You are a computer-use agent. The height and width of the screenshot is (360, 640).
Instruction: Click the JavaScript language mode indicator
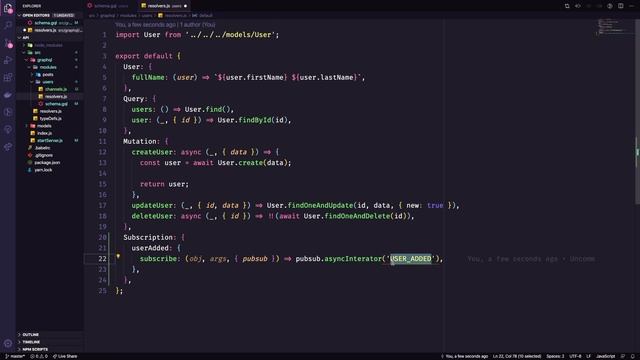coord(605,356)
